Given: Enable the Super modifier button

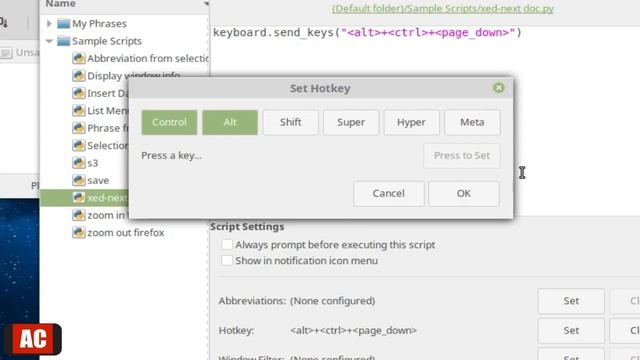Looking at the screenshot, I should point(351,122).
